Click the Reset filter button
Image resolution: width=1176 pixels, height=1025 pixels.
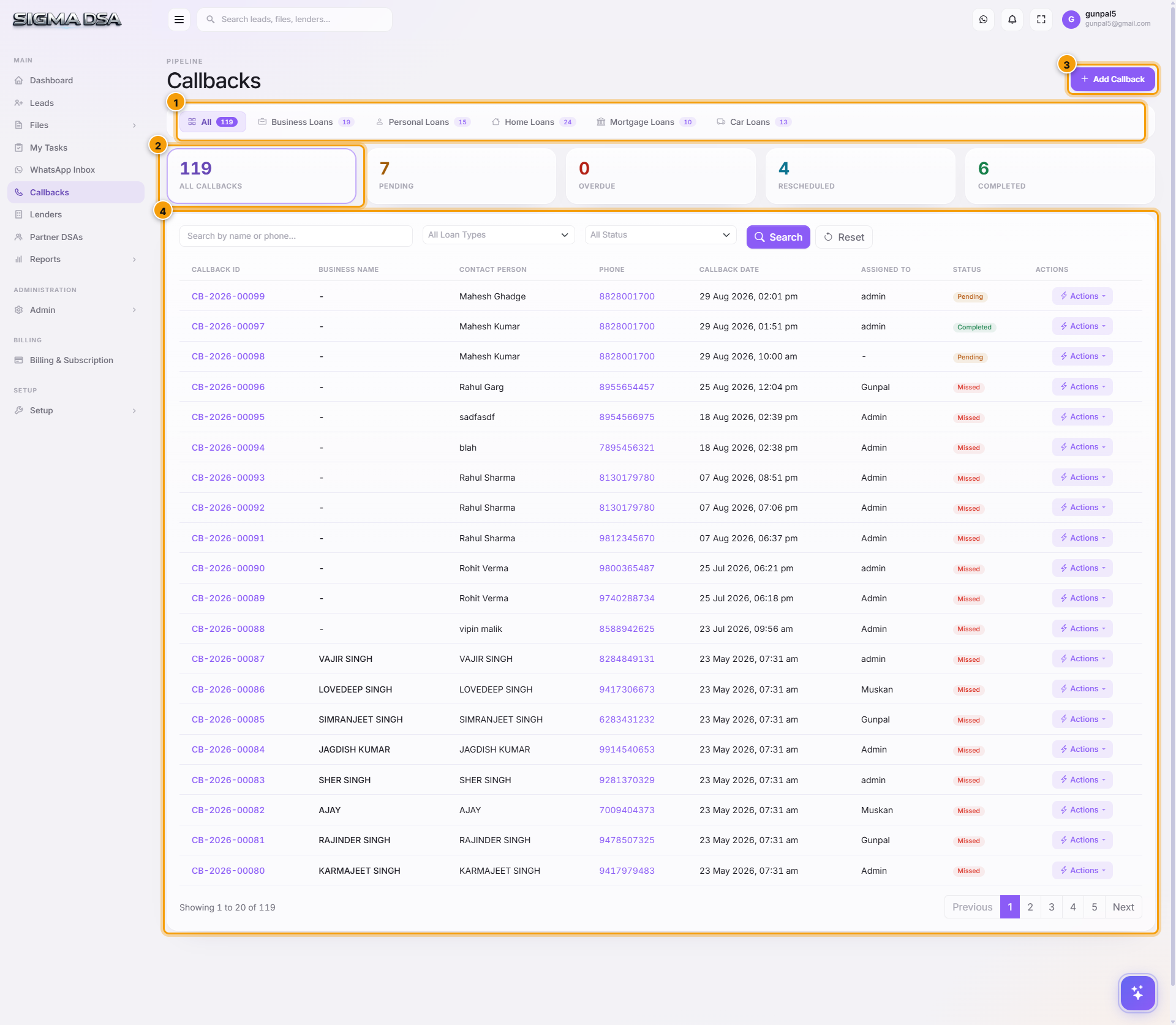[843, 237]
